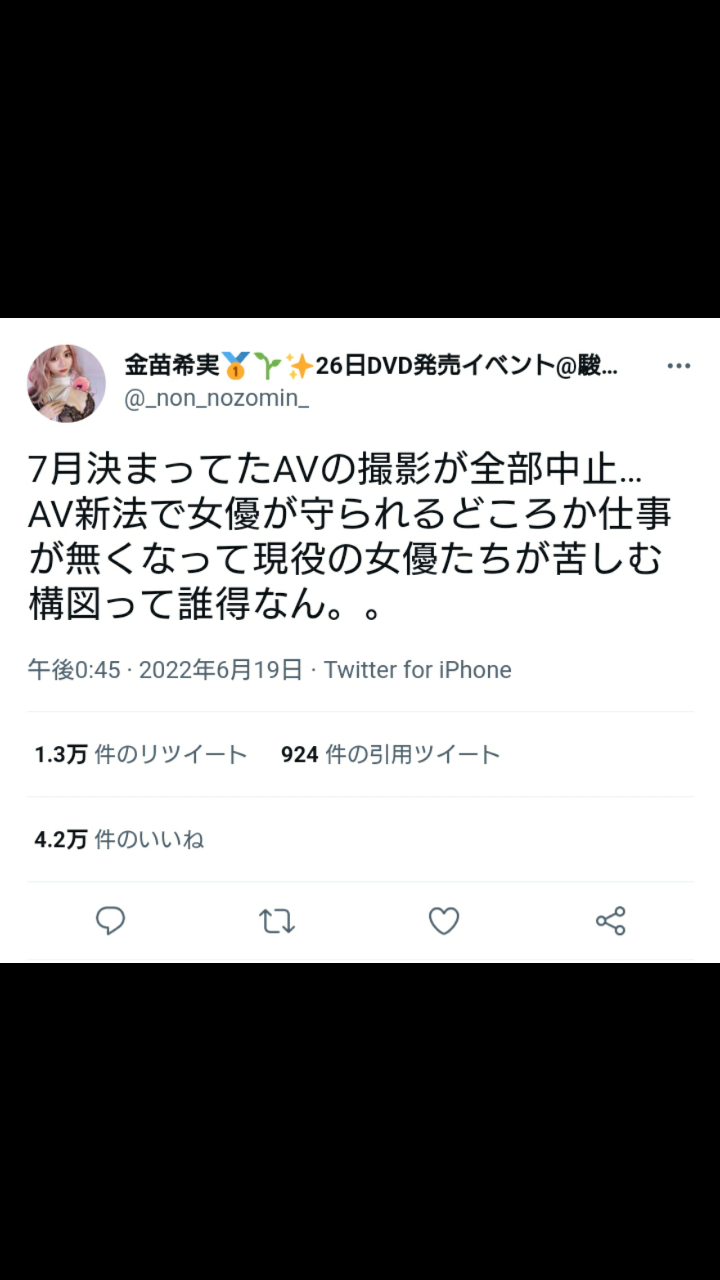Tap the sparkles emoji in name

[299, 365]
